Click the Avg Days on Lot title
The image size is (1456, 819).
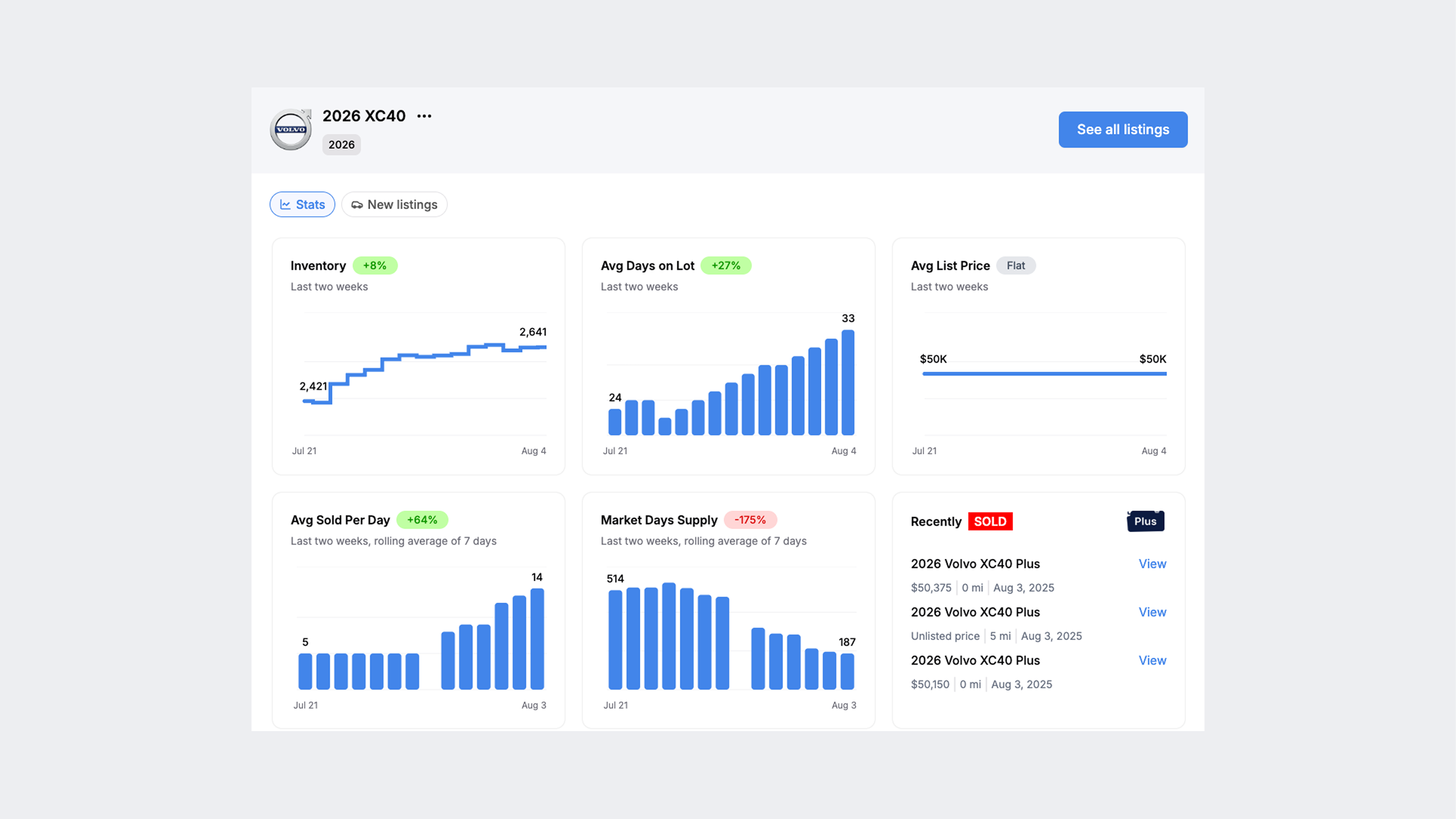coord(647,266)
